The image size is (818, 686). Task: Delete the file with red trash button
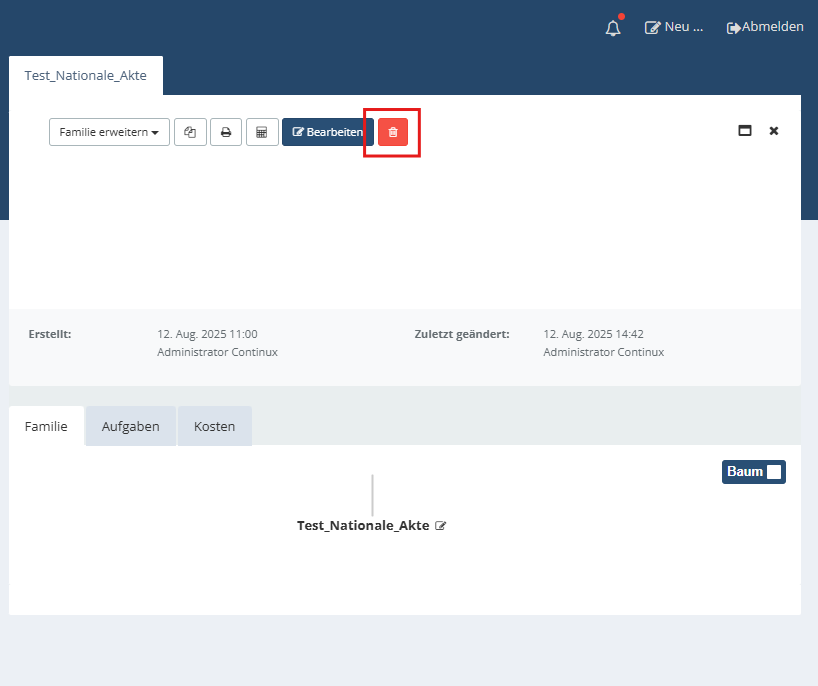pos(393,132)
